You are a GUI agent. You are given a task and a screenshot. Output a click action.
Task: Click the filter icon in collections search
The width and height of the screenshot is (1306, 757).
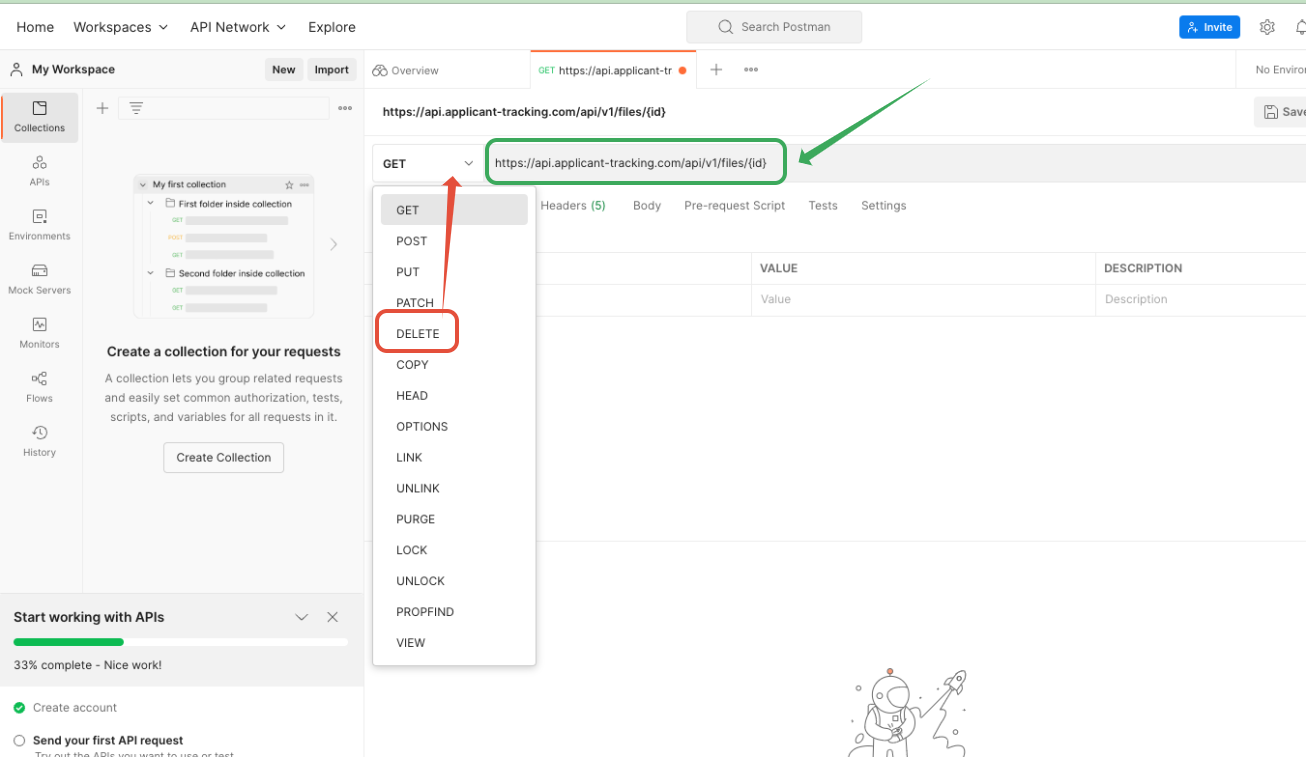[136, 108]
